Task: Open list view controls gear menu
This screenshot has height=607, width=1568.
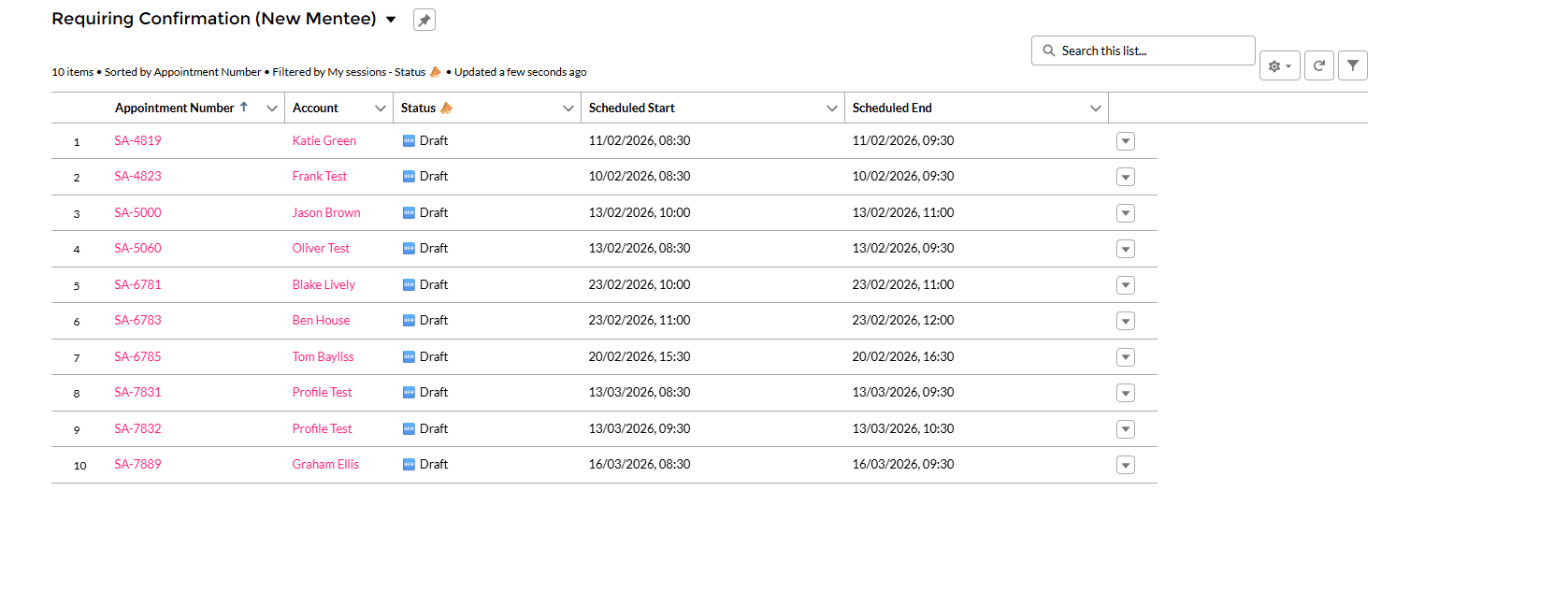Action: click(x=1280, y=65)
